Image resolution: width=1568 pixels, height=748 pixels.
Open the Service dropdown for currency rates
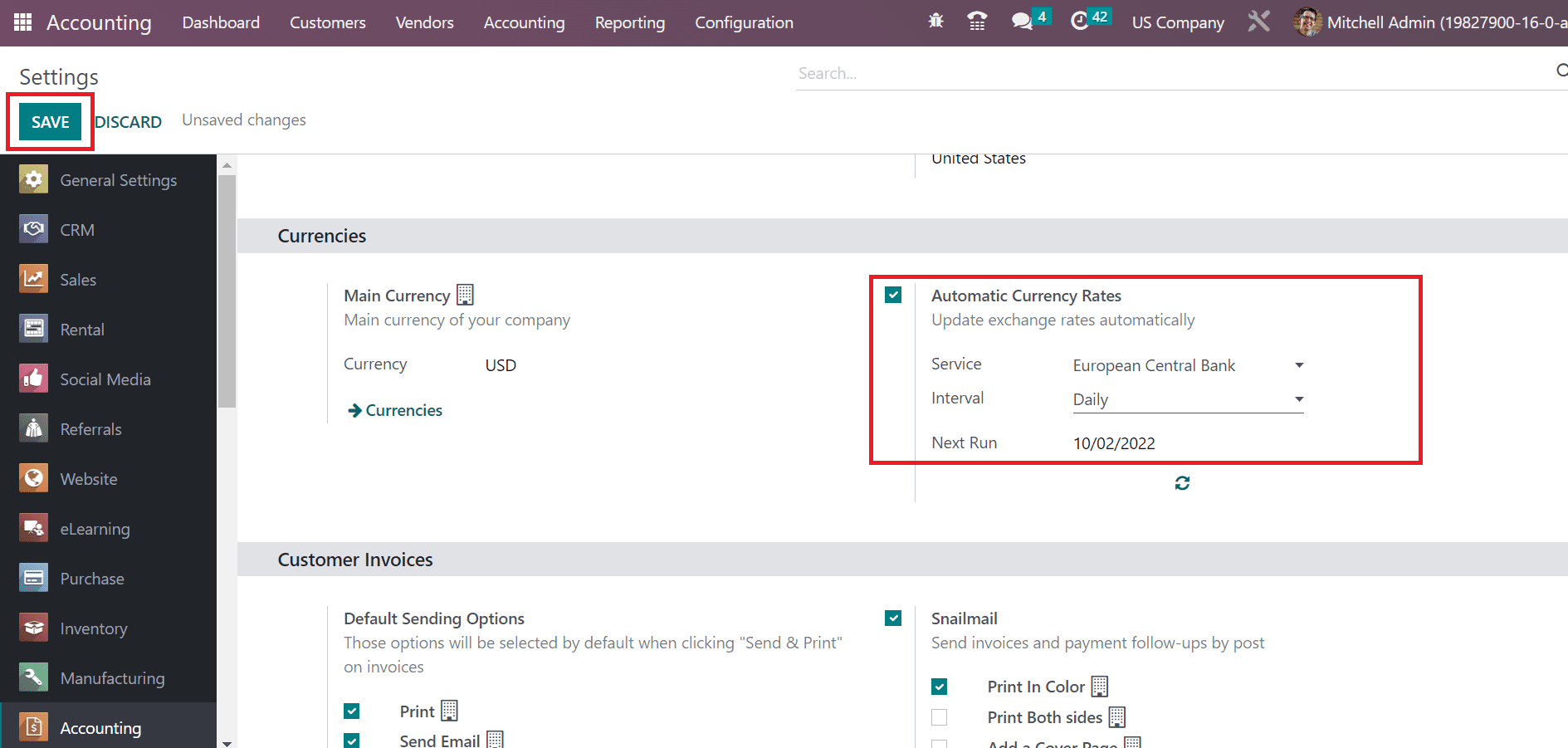pos(1187,366)
